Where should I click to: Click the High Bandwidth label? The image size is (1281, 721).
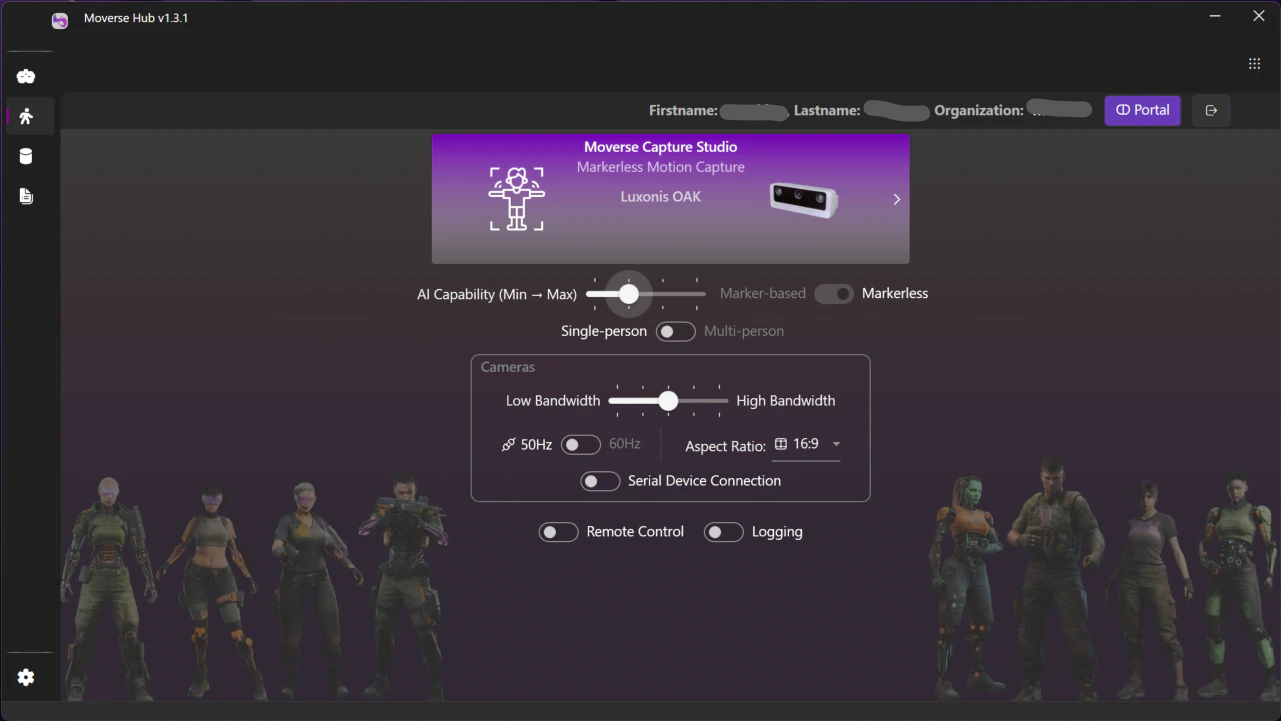pos(786,401)
